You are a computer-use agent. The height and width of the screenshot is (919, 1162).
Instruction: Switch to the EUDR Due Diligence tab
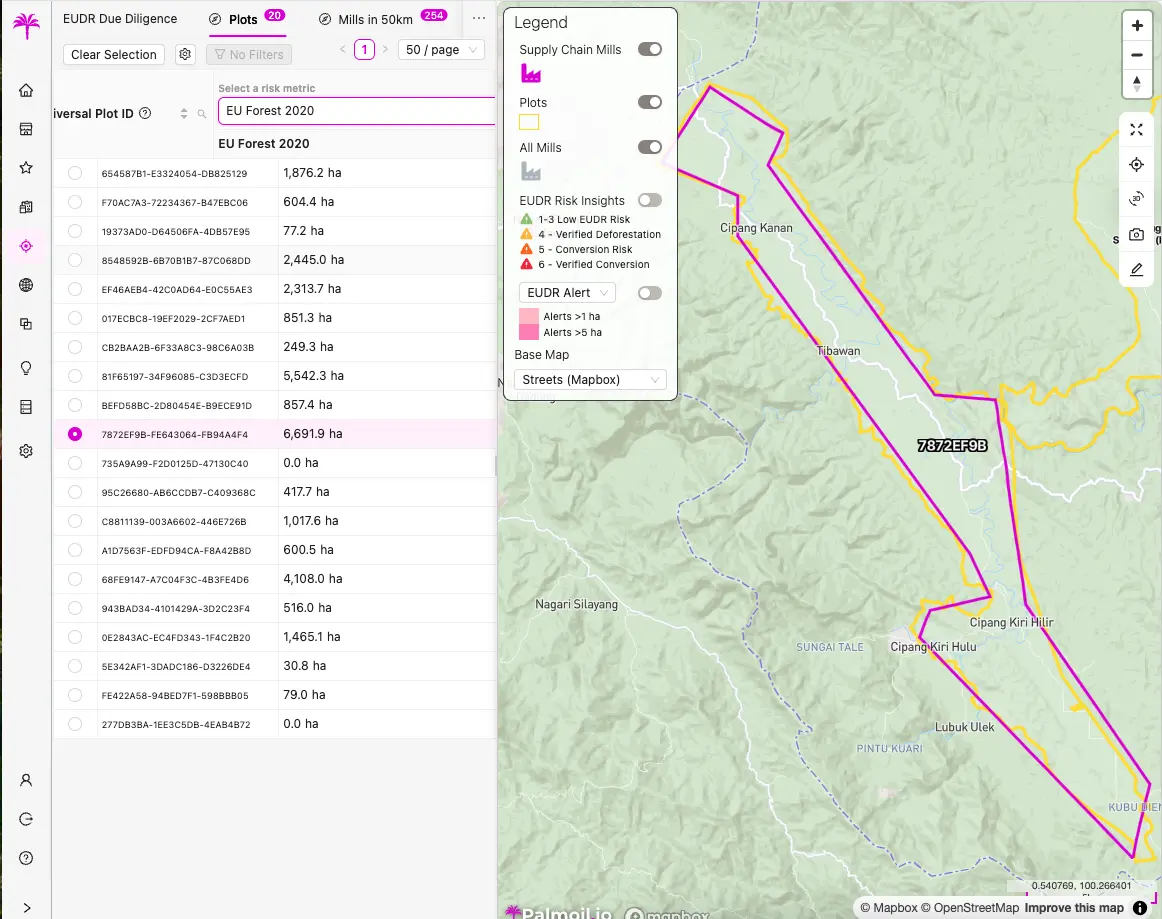click(x=120, y=19)
